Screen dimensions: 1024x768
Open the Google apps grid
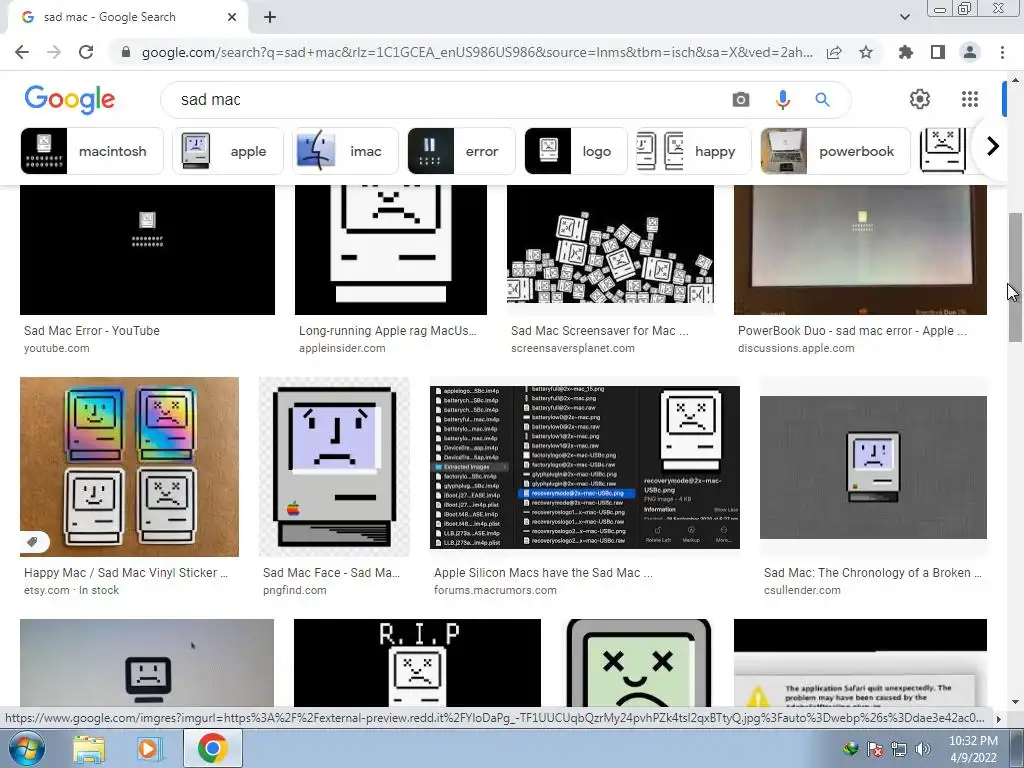(970, 99)
